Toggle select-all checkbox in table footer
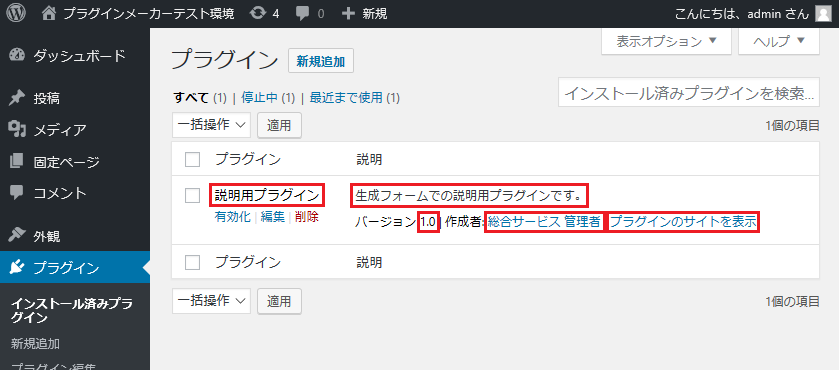 [x=192, y=262]
